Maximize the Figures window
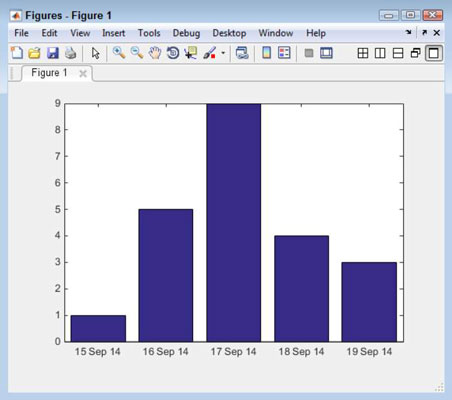452x400 pixels. (x=410, y=15)
